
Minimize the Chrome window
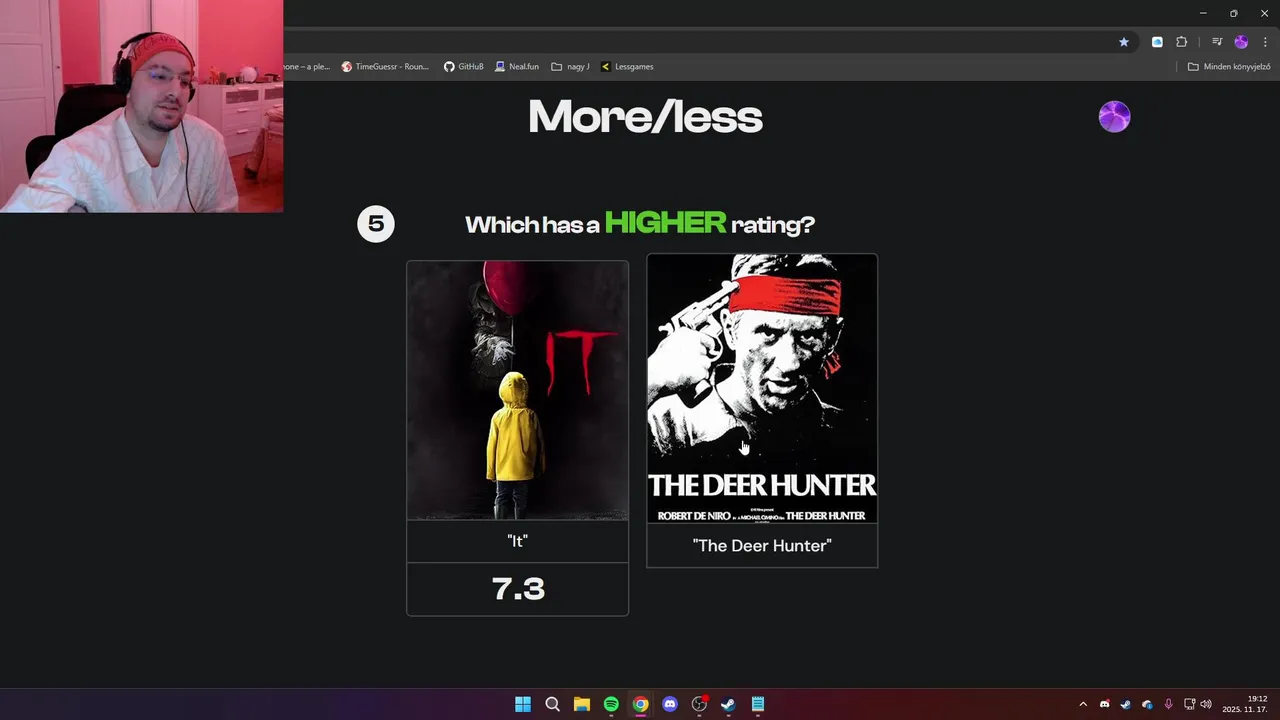click(x=1202, y=13)
